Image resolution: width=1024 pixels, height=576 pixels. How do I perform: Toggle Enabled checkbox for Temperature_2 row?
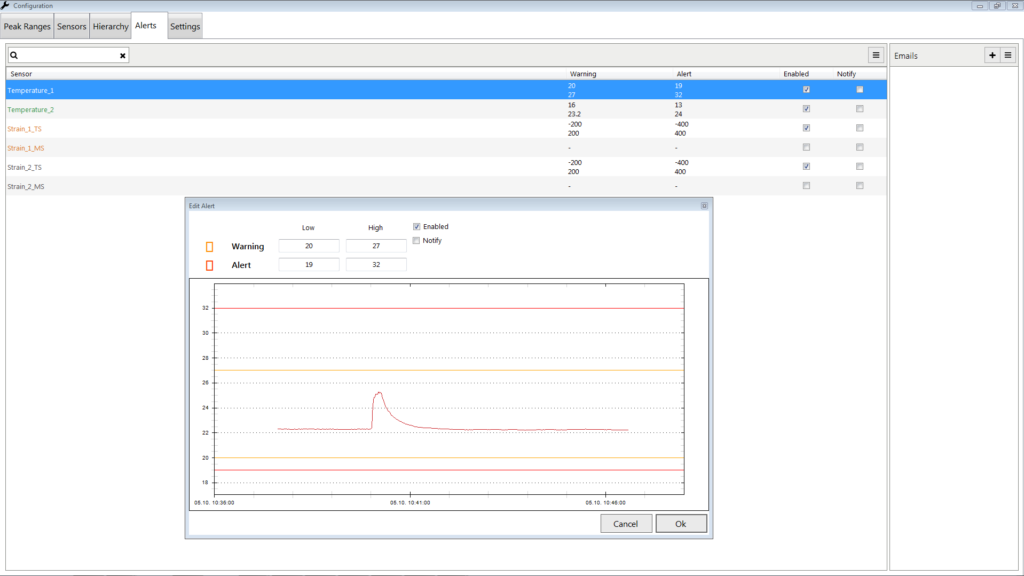click(807, 109)
